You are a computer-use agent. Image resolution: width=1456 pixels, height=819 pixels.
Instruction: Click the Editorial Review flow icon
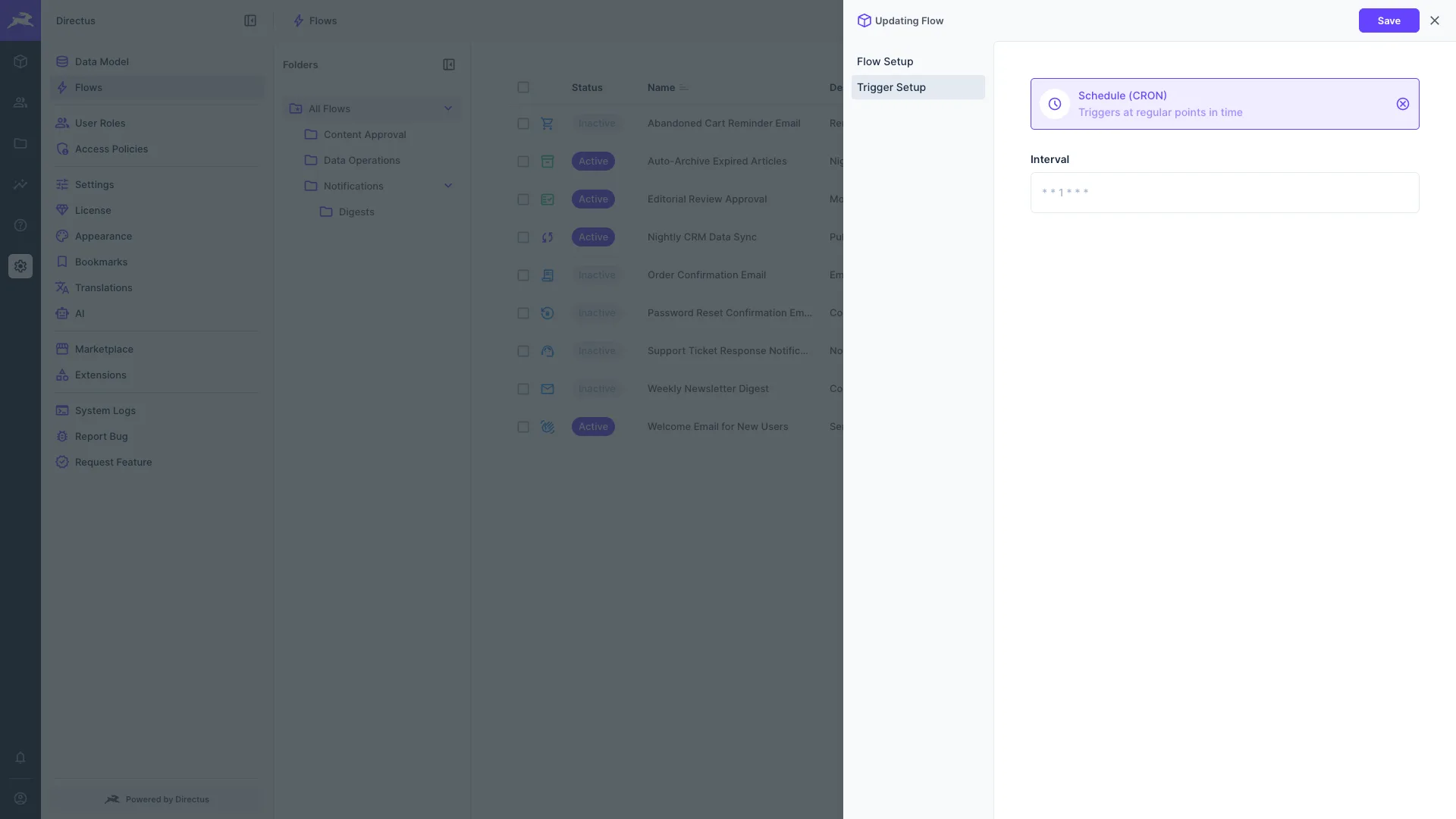coord(548,199)
